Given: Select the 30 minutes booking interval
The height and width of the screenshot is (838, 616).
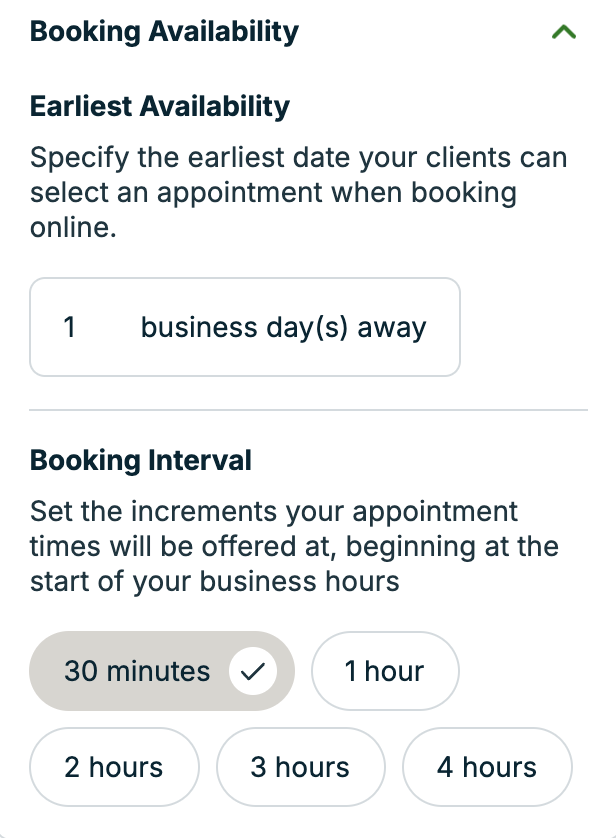Looking at the screenshot, I should [137, 671].
